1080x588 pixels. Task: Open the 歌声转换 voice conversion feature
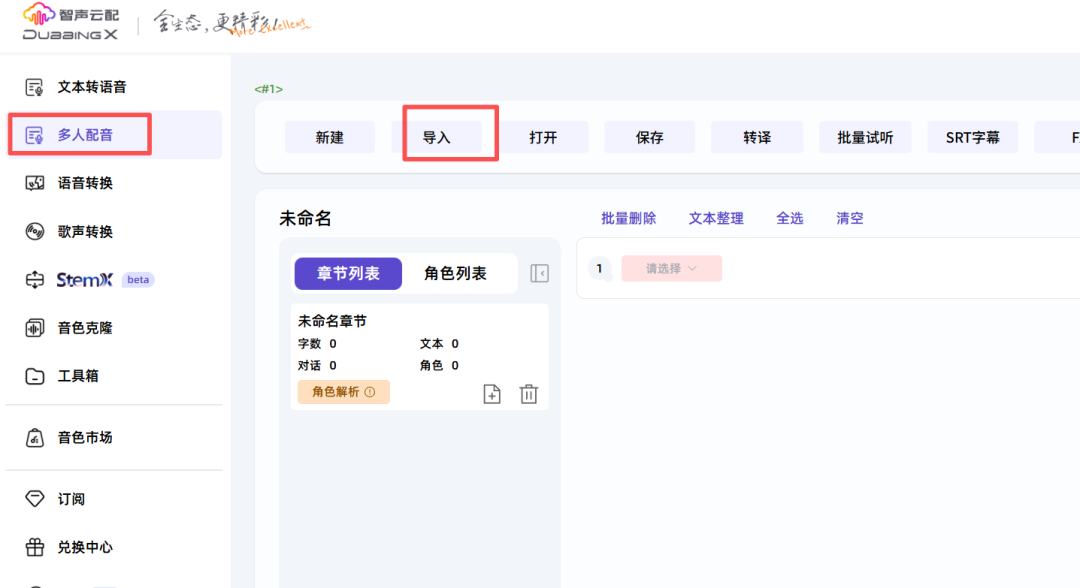point(86,231)
